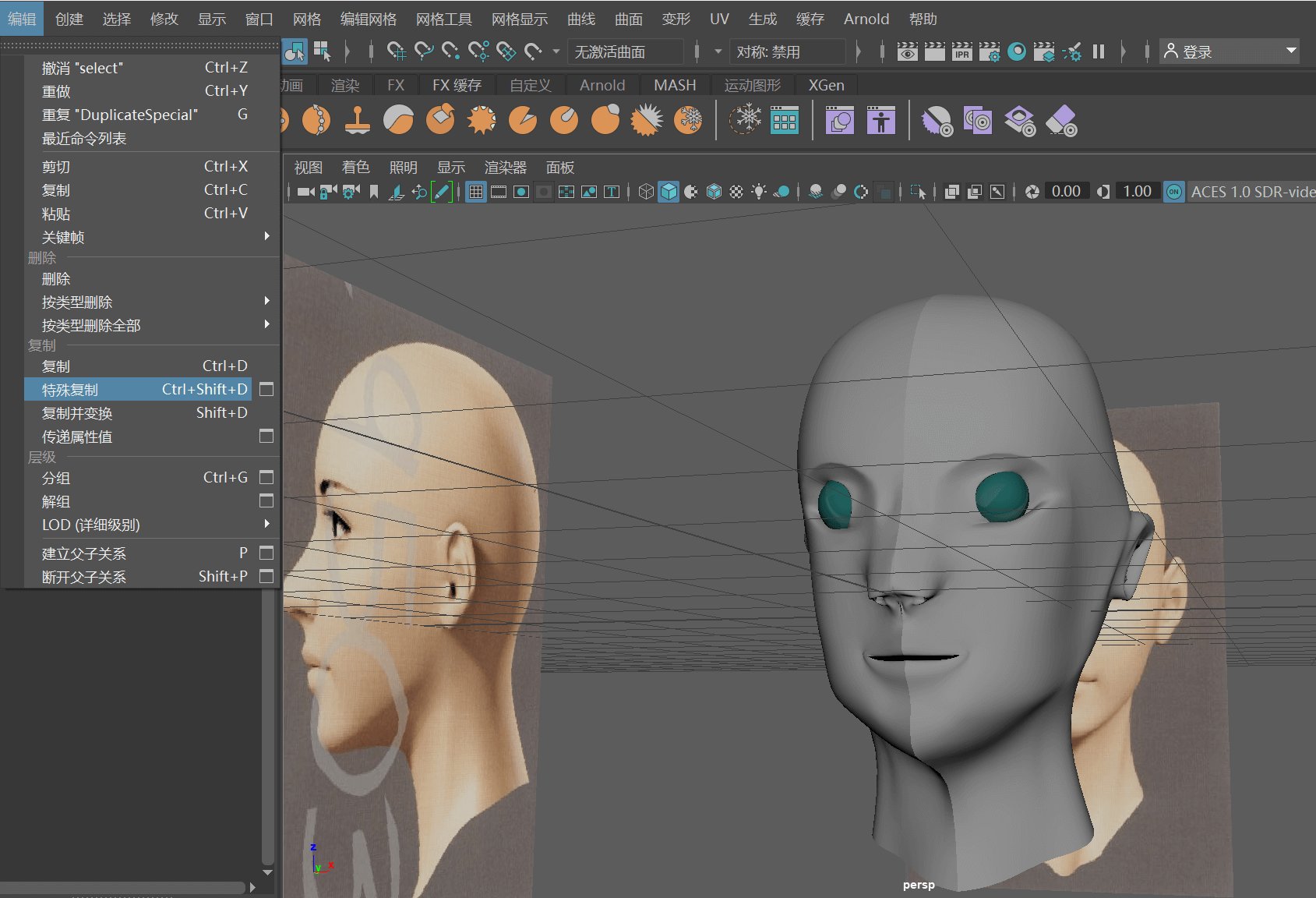Click the gamma value field 1.00
Screen dimensions: 1316x898
1137,192
